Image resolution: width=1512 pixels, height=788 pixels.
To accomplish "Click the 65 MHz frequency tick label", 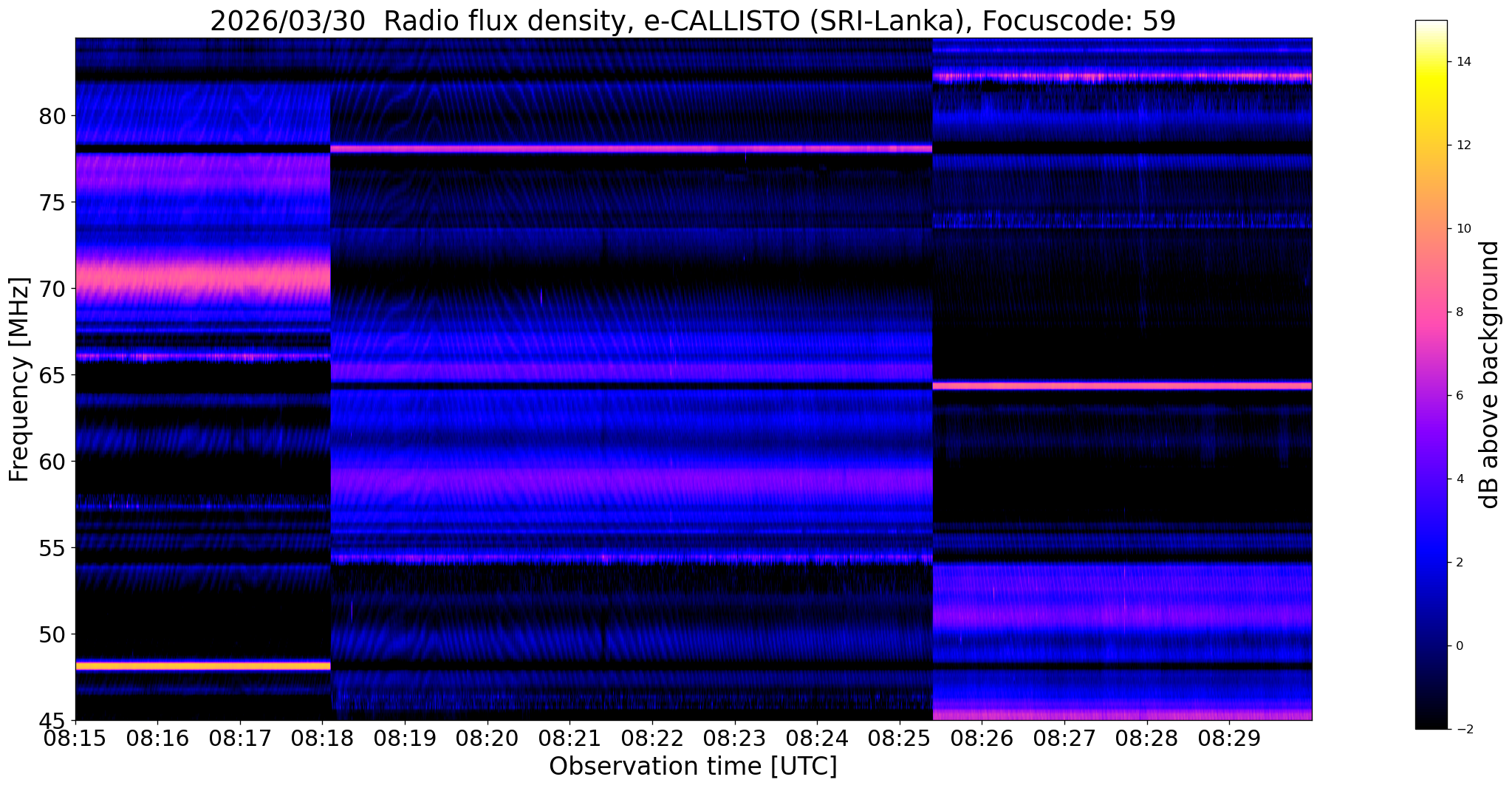I will [52, 375].
